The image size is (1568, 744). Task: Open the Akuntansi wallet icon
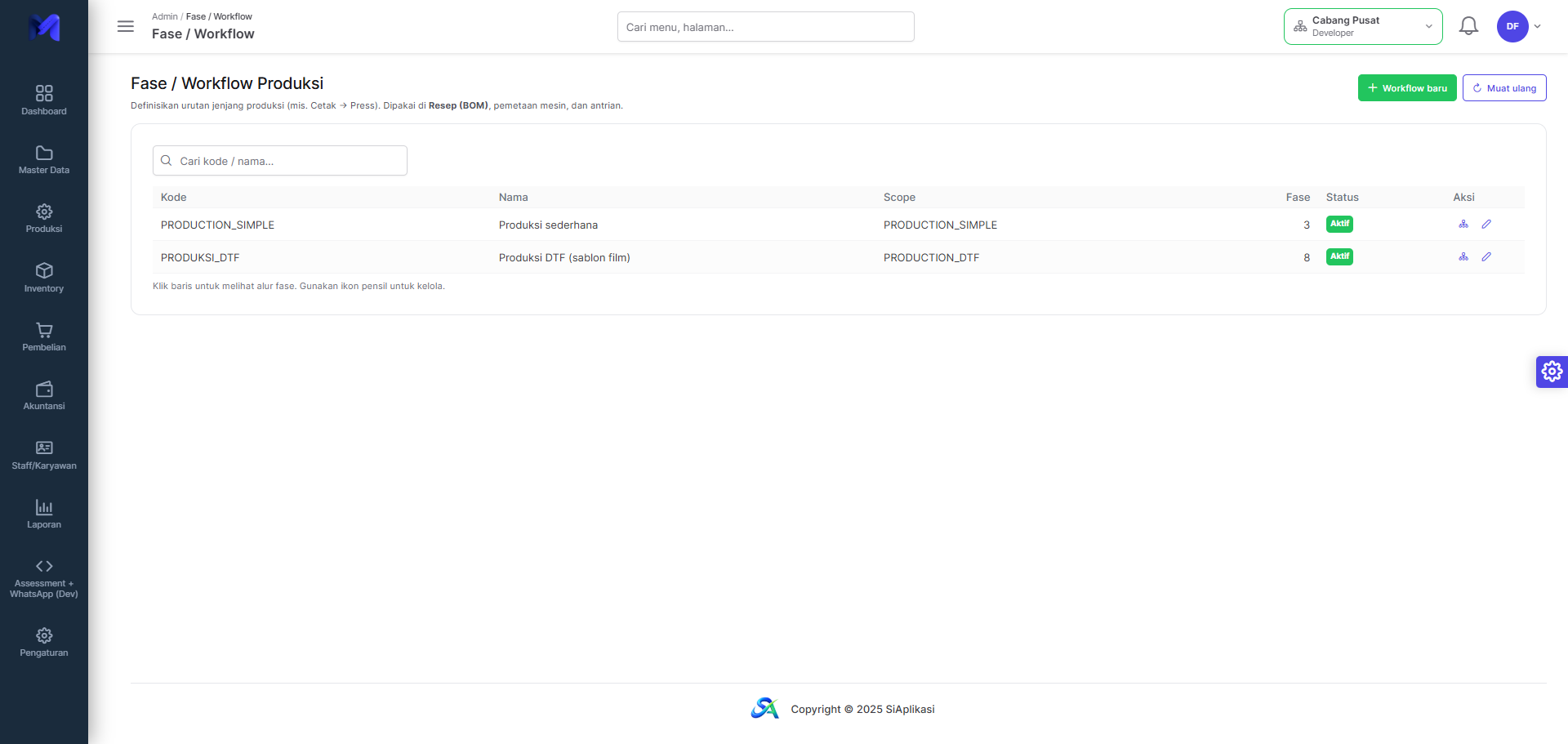point(44,389)
